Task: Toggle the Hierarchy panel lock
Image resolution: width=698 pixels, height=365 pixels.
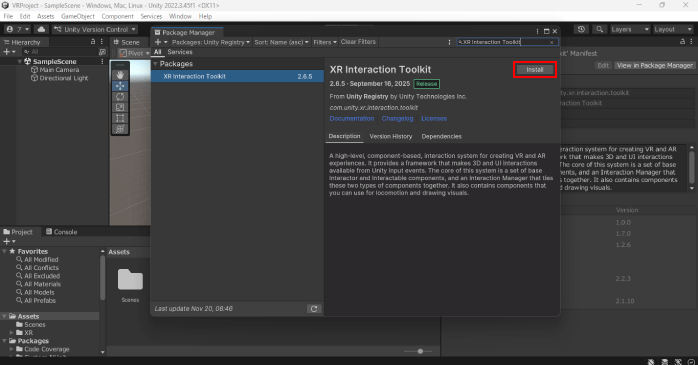Action: (93, 41)
